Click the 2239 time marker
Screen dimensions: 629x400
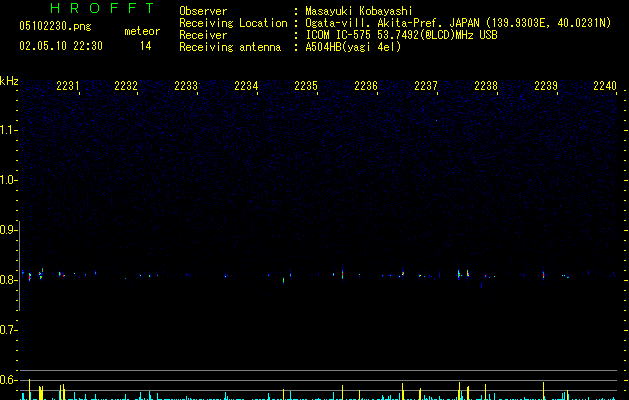point(546,86)
